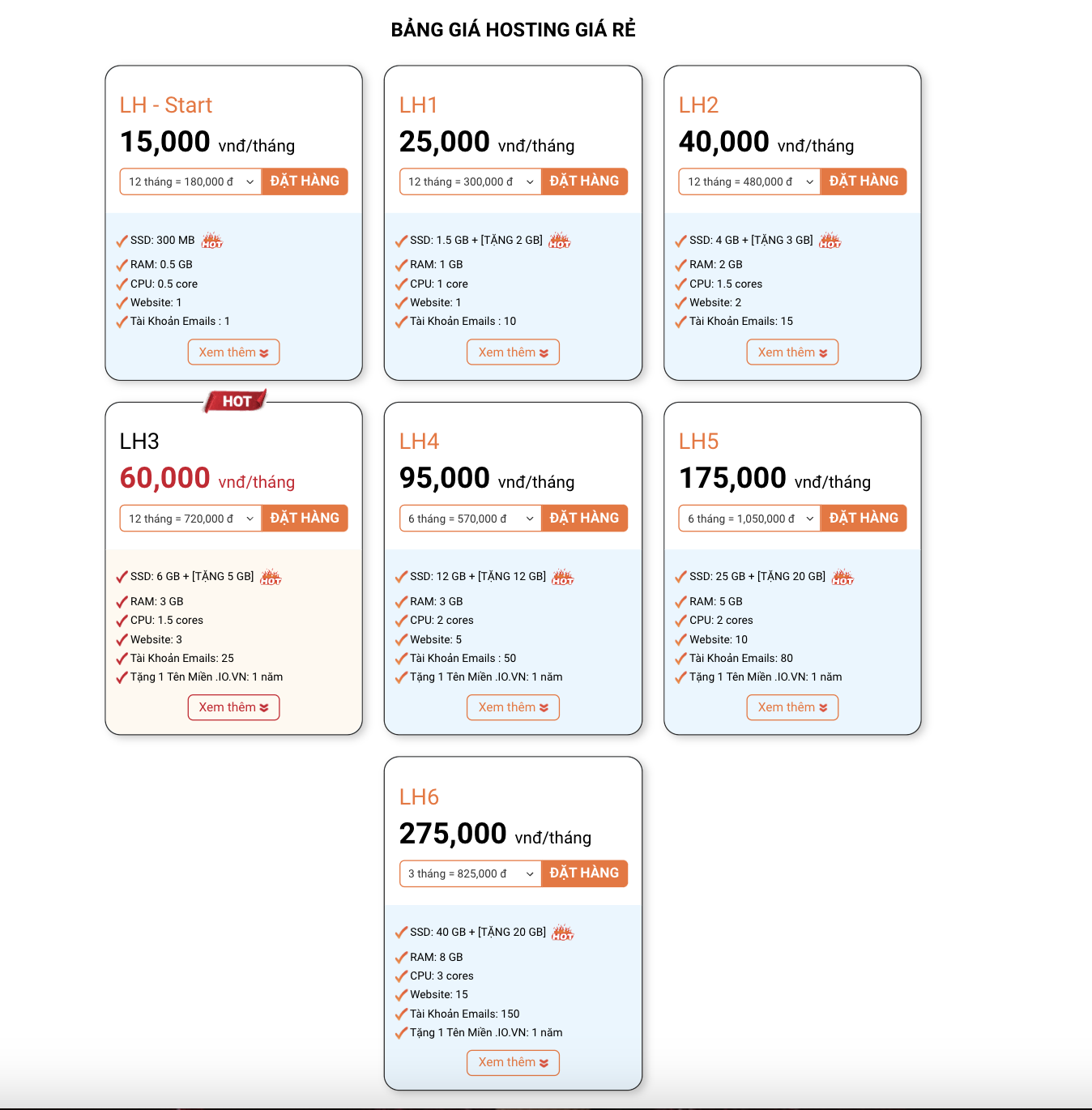This screenshot has width=1092, height=1110.
Task: Click ĐẶT HÀNG for the LH1 plan
Action: click(584, 181)
